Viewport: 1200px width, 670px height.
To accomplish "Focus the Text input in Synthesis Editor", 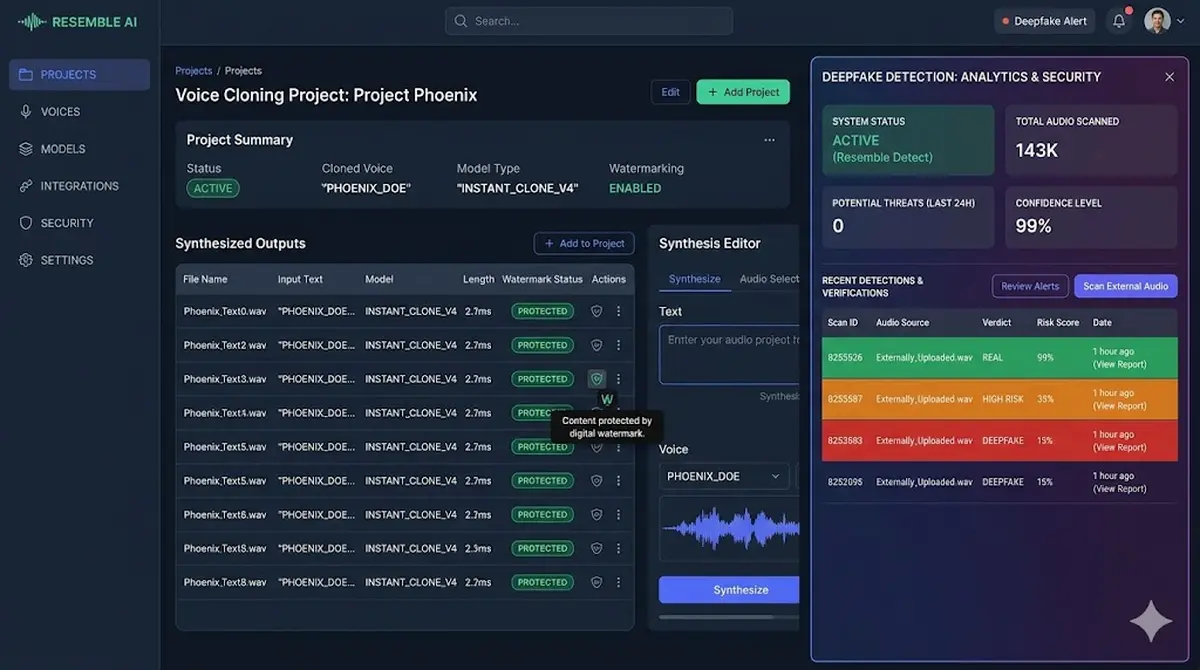I will [729, 354].
